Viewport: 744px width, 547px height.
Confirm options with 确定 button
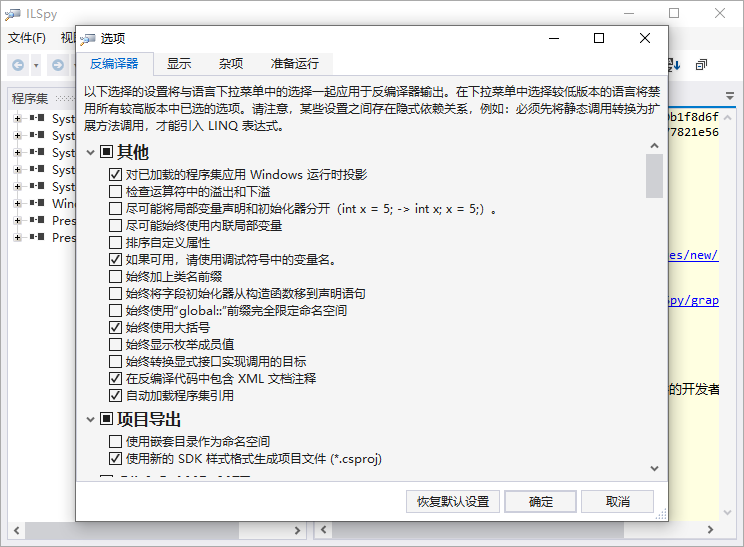(540, 501)
